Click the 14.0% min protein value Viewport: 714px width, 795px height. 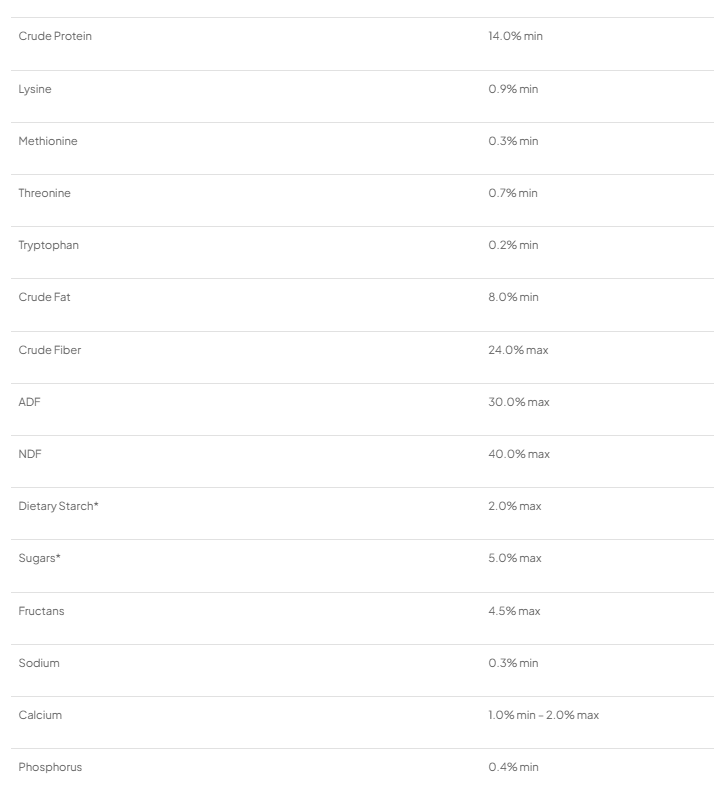point(515,37)
